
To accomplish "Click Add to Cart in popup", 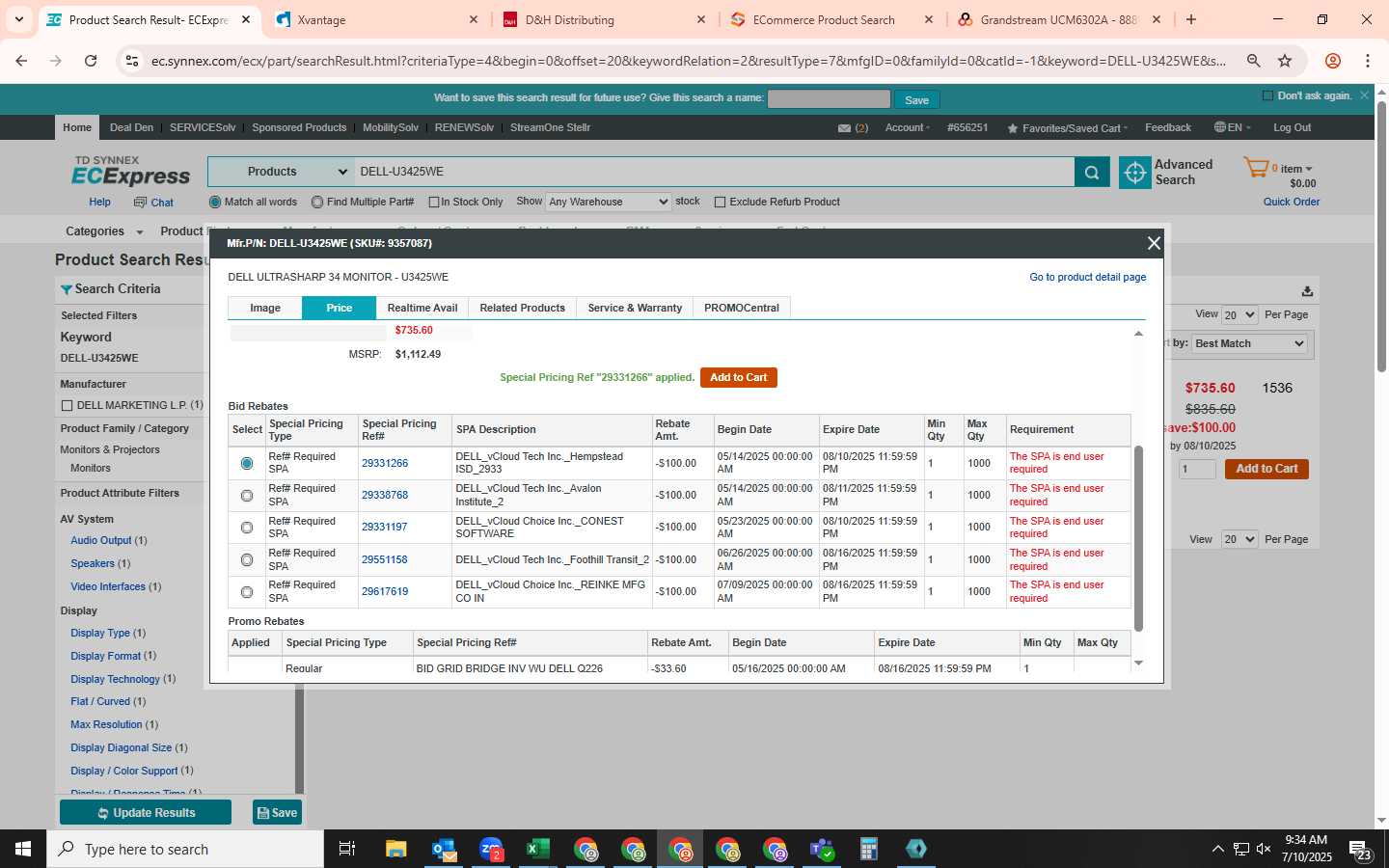I will [x=739, y=378].
